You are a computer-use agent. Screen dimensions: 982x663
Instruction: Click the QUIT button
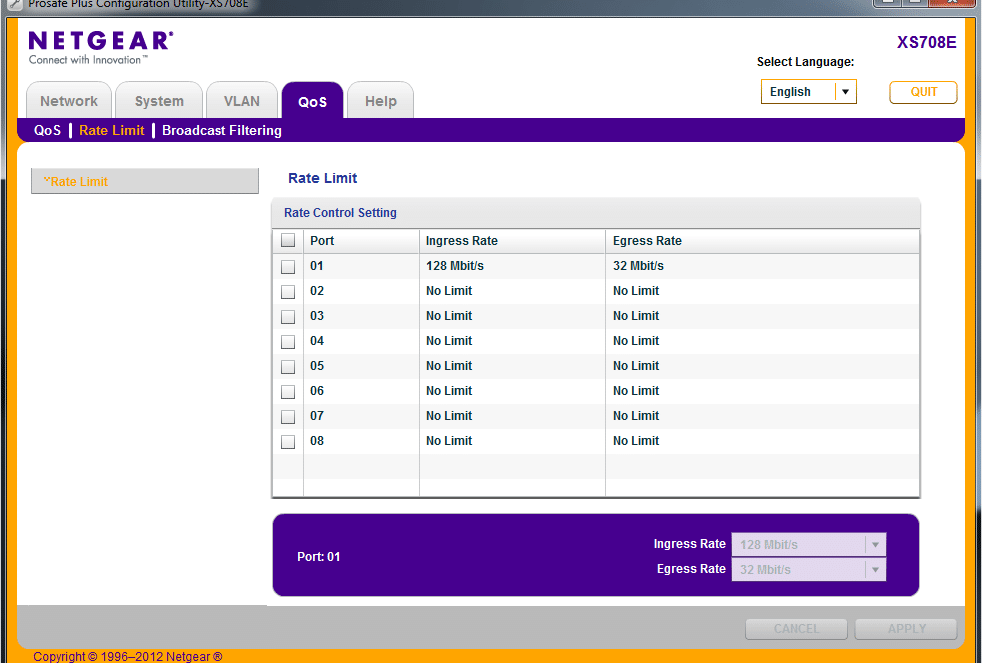(x=924, y=92)
